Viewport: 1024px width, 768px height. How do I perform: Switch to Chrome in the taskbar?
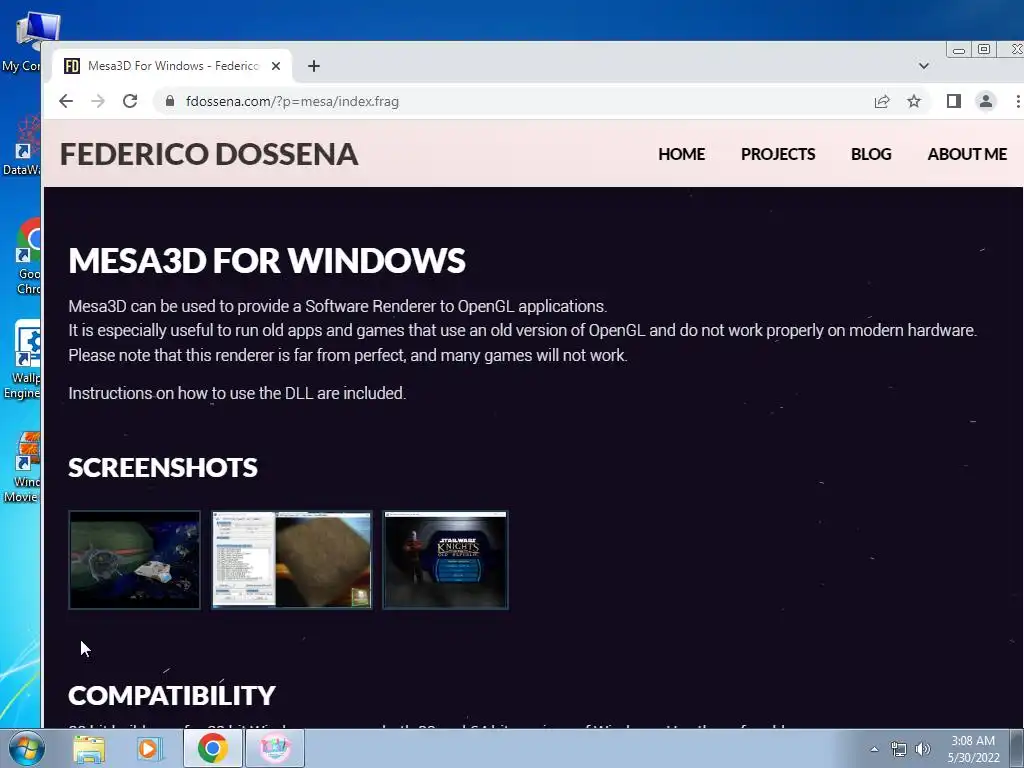212,748
